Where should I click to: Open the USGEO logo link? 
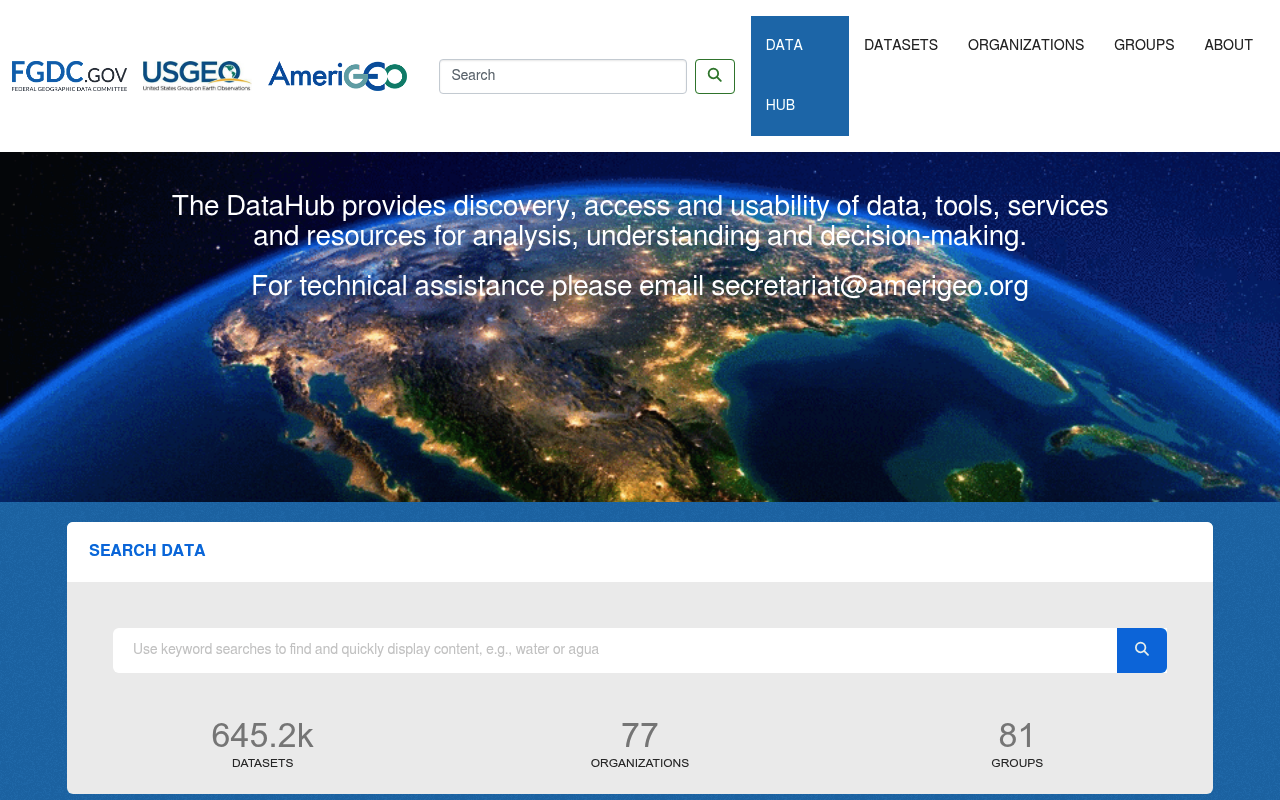tap(197, 76)
